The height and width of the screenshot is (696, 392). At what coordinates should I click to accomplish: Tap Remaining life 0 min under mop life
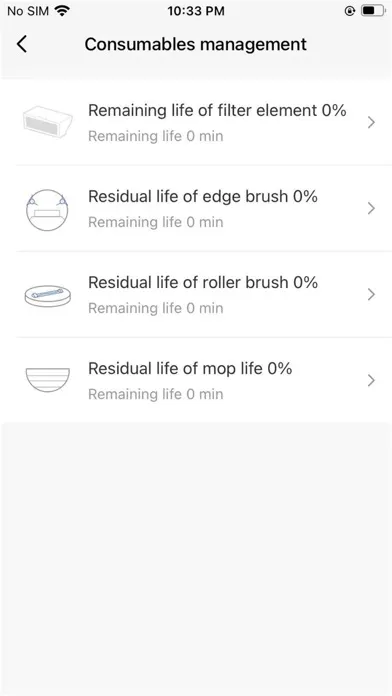(x=155, y=394)
